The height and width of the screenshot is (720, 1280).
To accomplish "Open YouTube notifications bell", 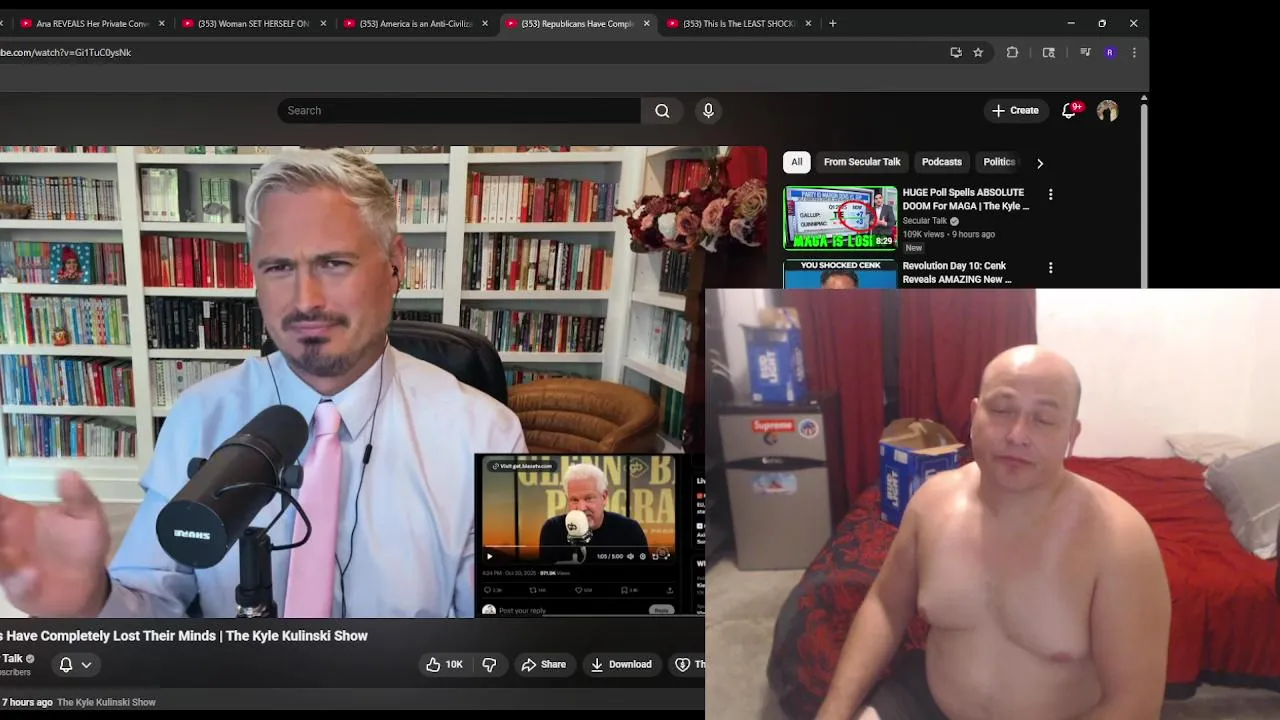I will click(1069, 111).
